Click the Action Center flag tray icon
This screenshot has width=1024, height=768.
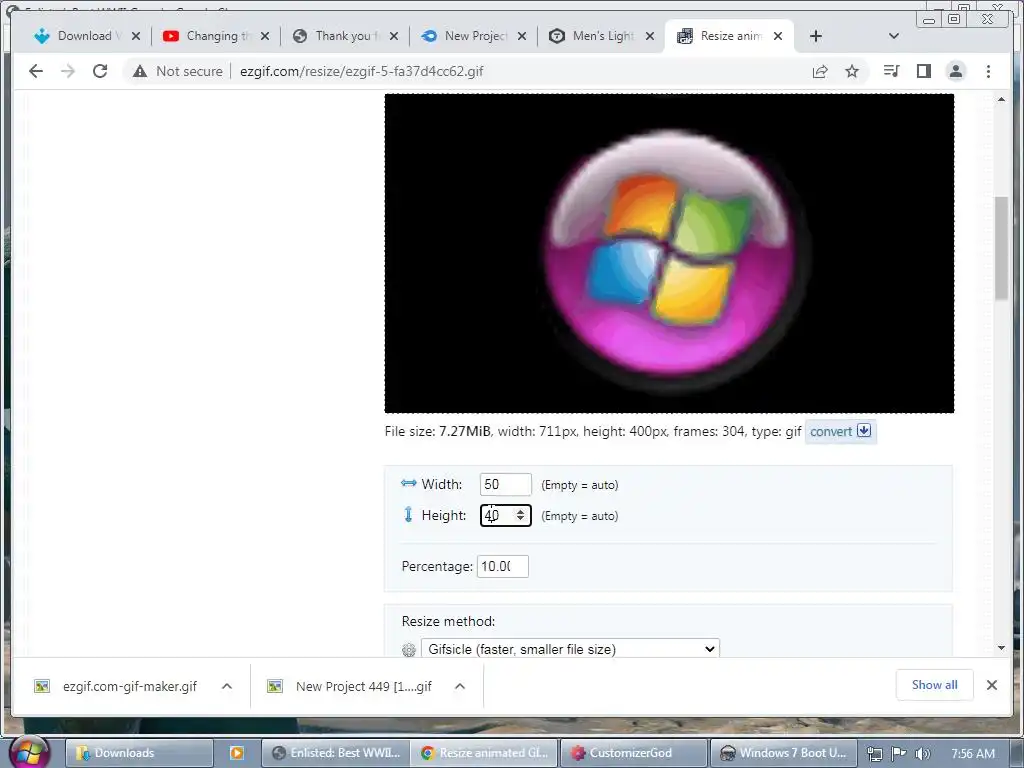click(899, 753)
